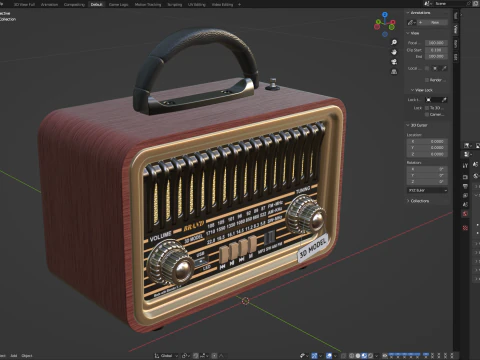Click eyedropper beside Lock to Object field
The image size is (480, 360).
click(444, 100)
